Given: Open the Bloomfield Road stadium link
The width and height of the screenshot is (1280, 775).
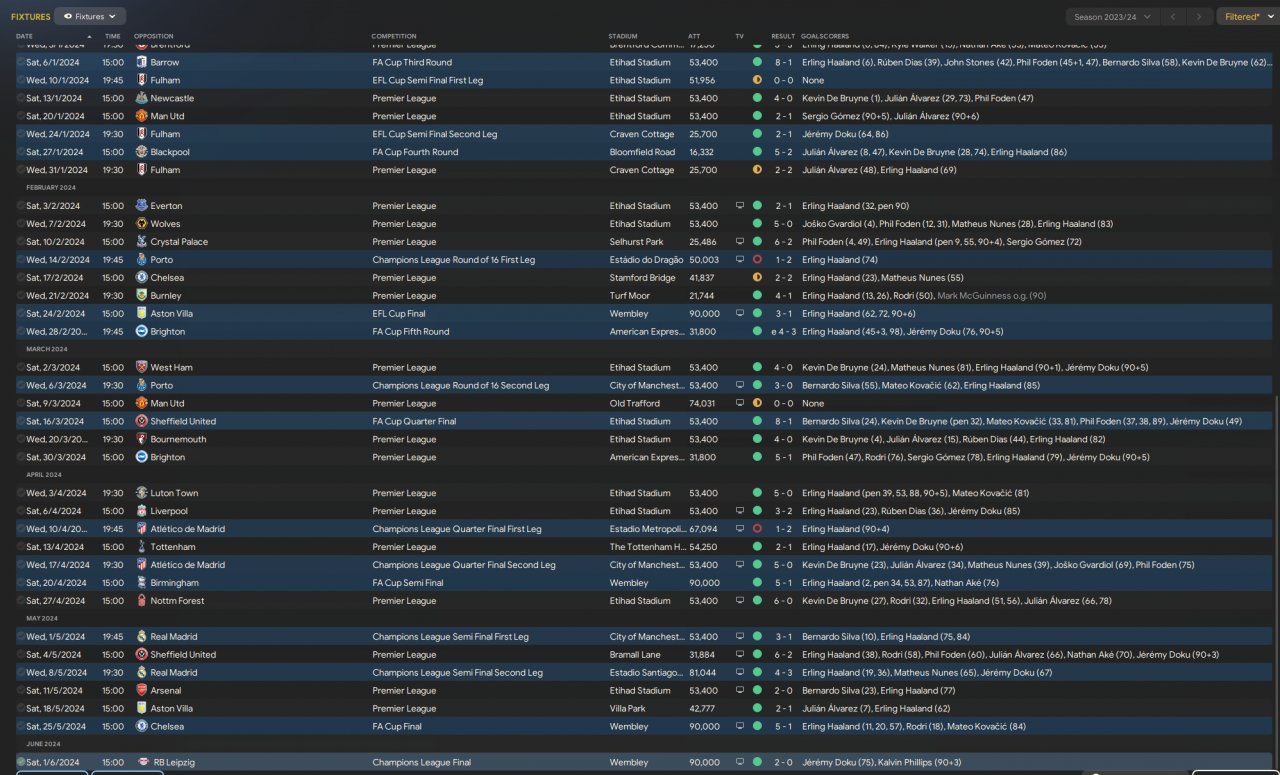Looking at the screenshot, I should tap(642, 152).
